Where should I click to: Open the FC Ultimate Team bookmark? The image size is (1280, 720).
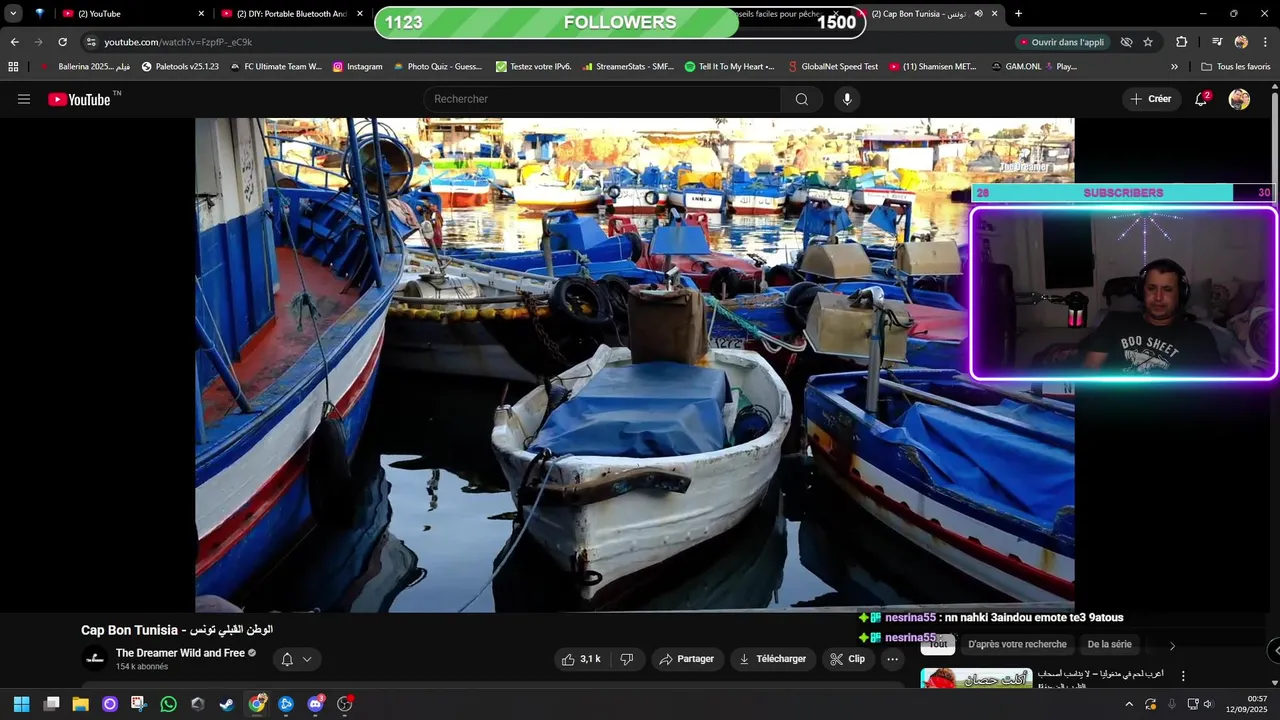pyautogui.click(x=275, y=67)
